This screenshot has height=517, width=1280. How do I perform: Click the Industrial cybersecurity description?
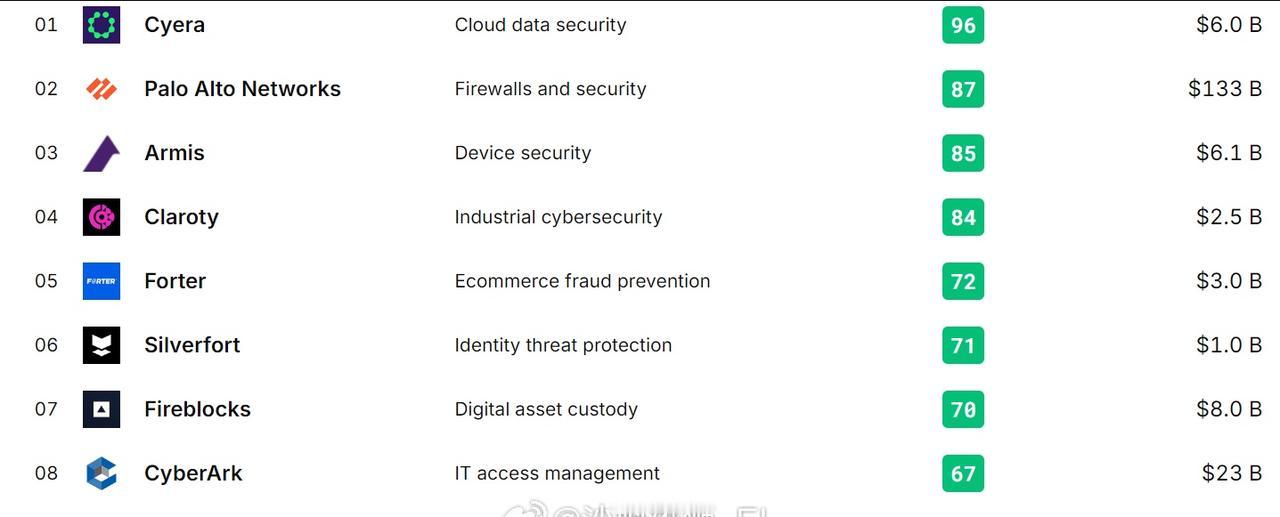(x=558, y=217)
